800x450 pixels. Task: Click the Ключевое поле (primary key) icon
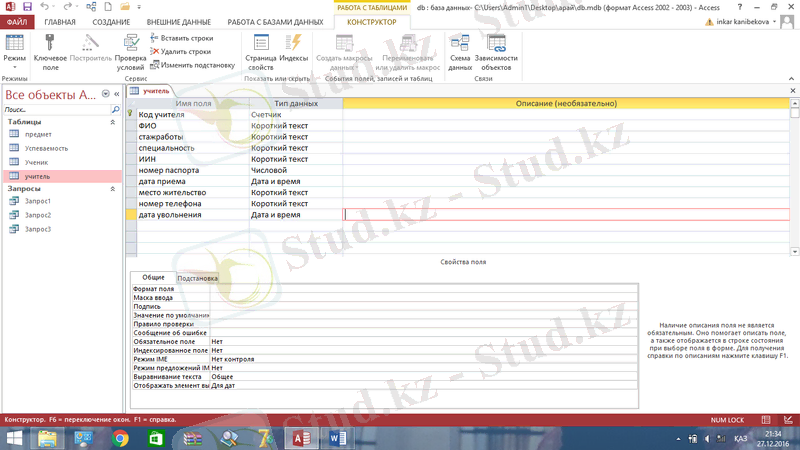pyautogui.click(x=49, y=43)
